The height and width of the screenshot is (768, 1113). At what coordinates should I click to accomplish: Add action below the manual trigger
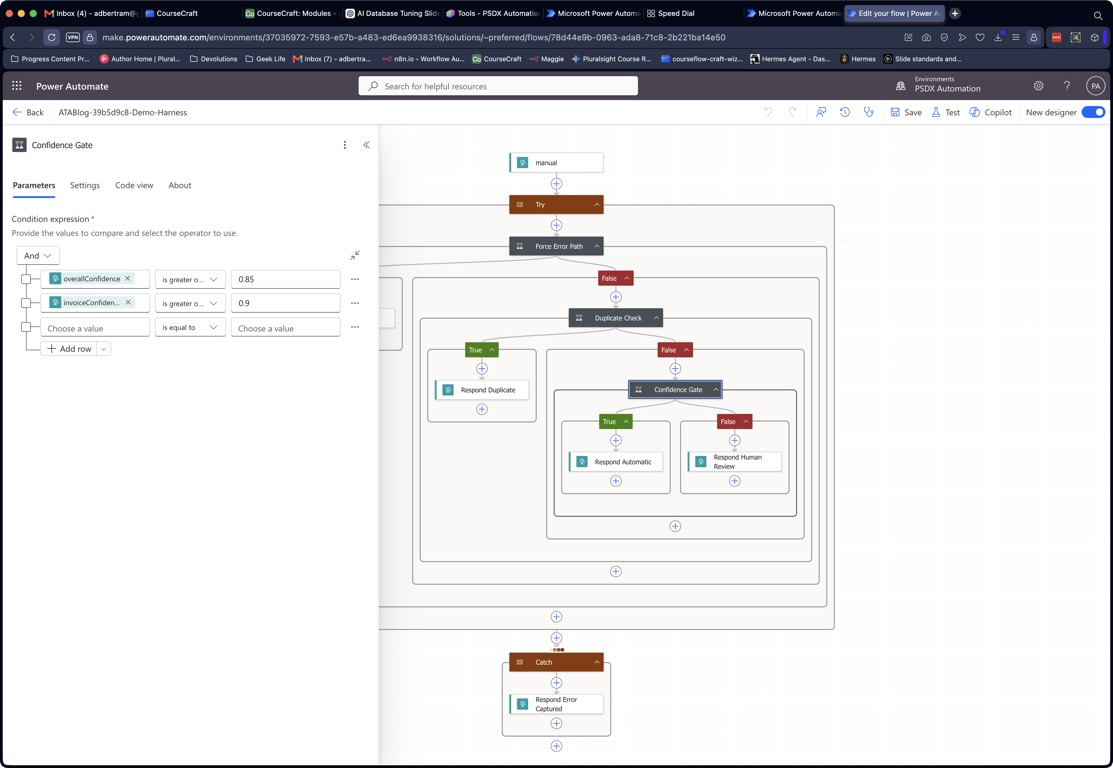coord(556,184)
